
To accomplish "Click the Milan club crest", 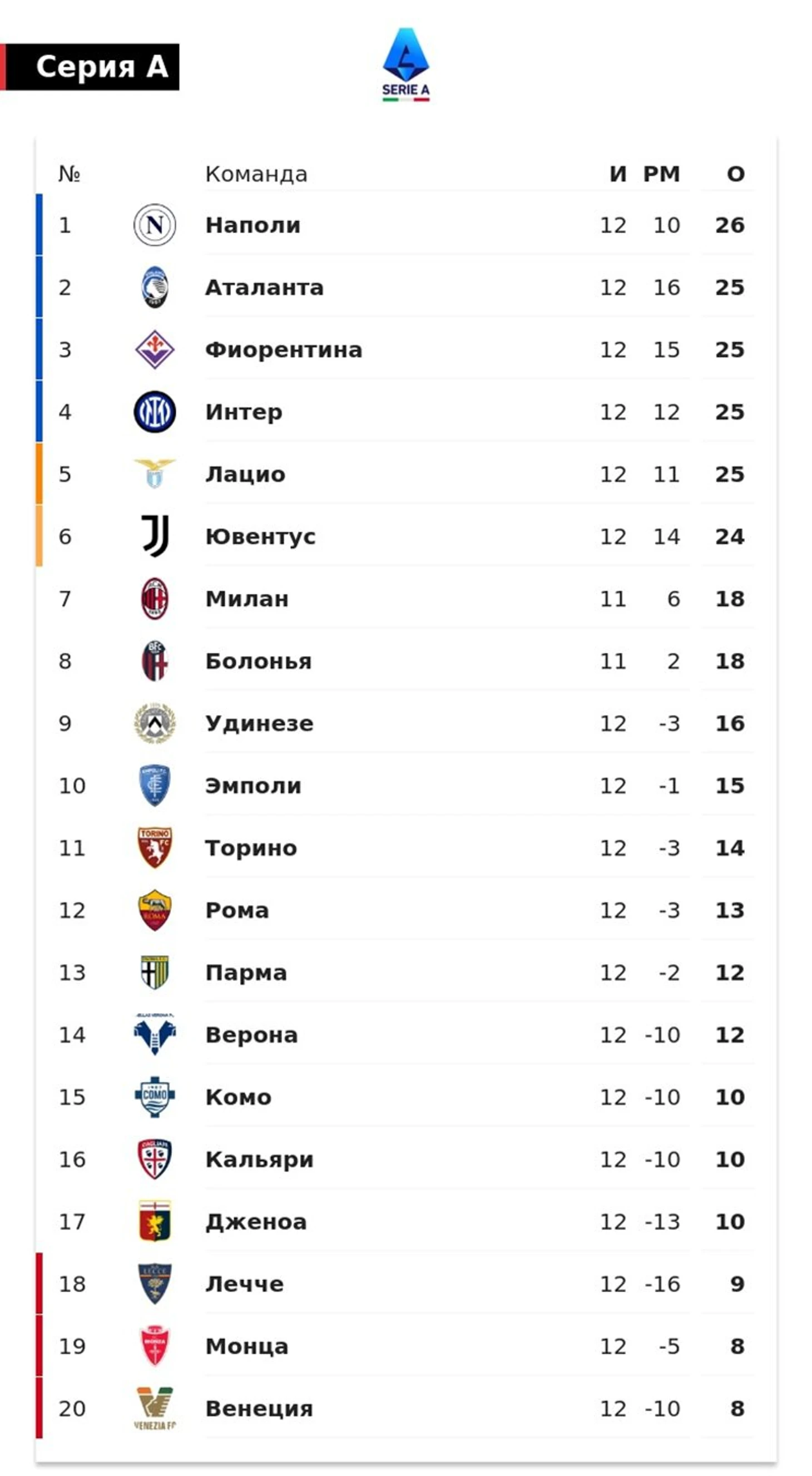I will [155, 599].
